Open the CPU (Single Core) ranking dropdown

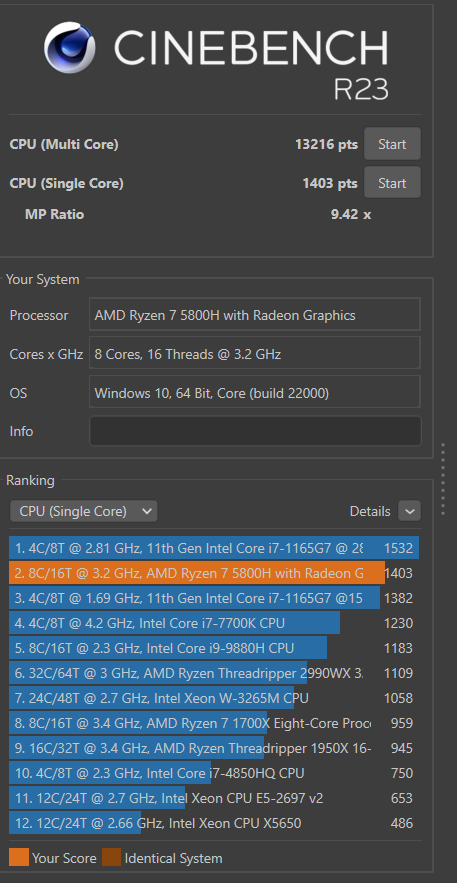click(x=83, y=511)
